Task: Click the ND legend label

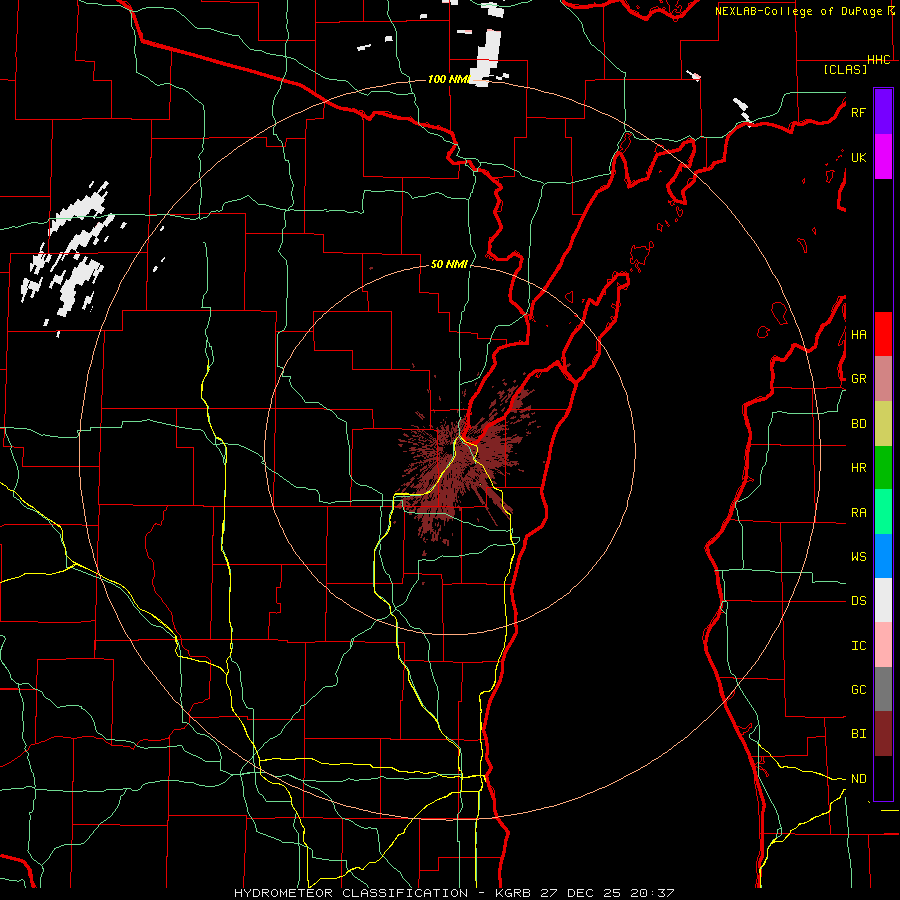Action: click(x=858, y=779)
